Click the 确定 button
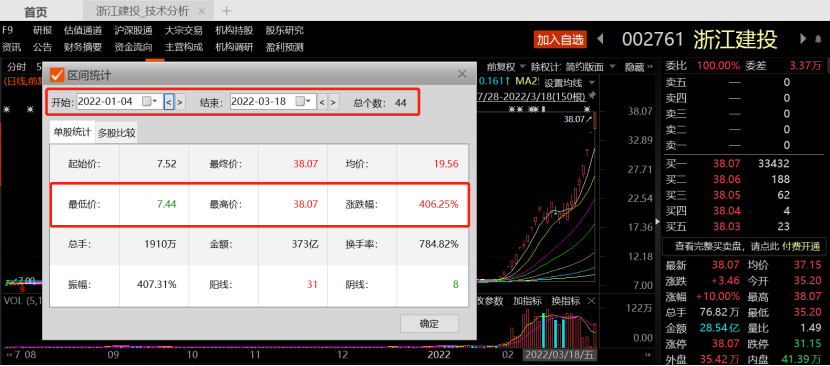 [x=429, y=324]
